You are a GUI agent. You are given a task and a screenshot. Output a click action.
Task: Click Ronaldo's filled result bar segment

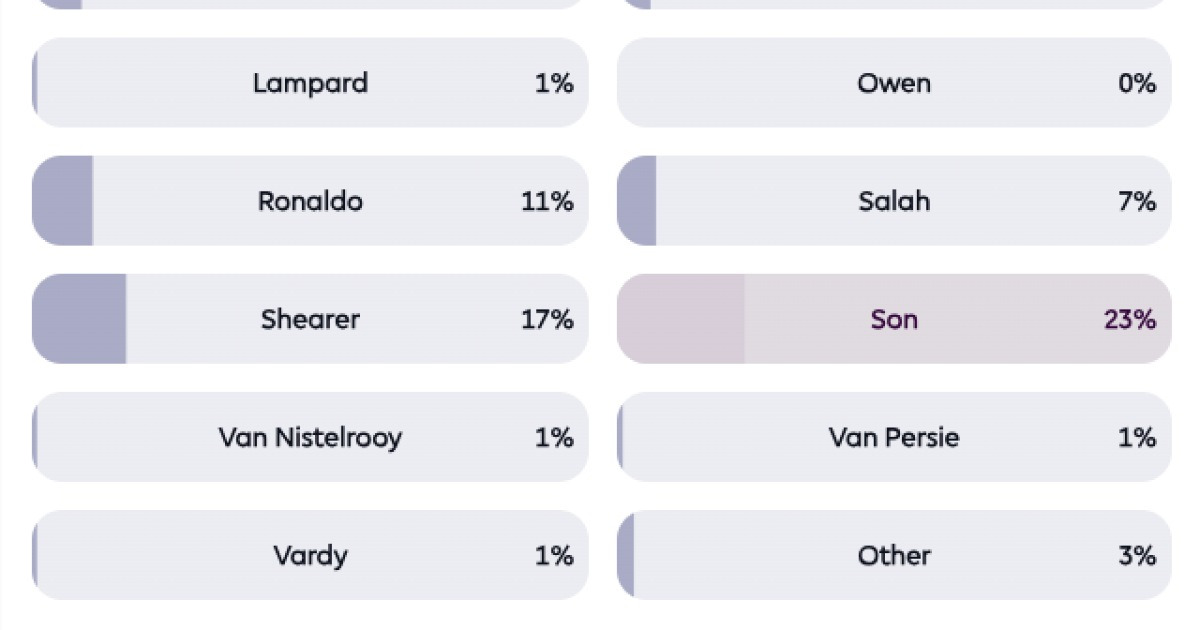(x=63, y=201)
